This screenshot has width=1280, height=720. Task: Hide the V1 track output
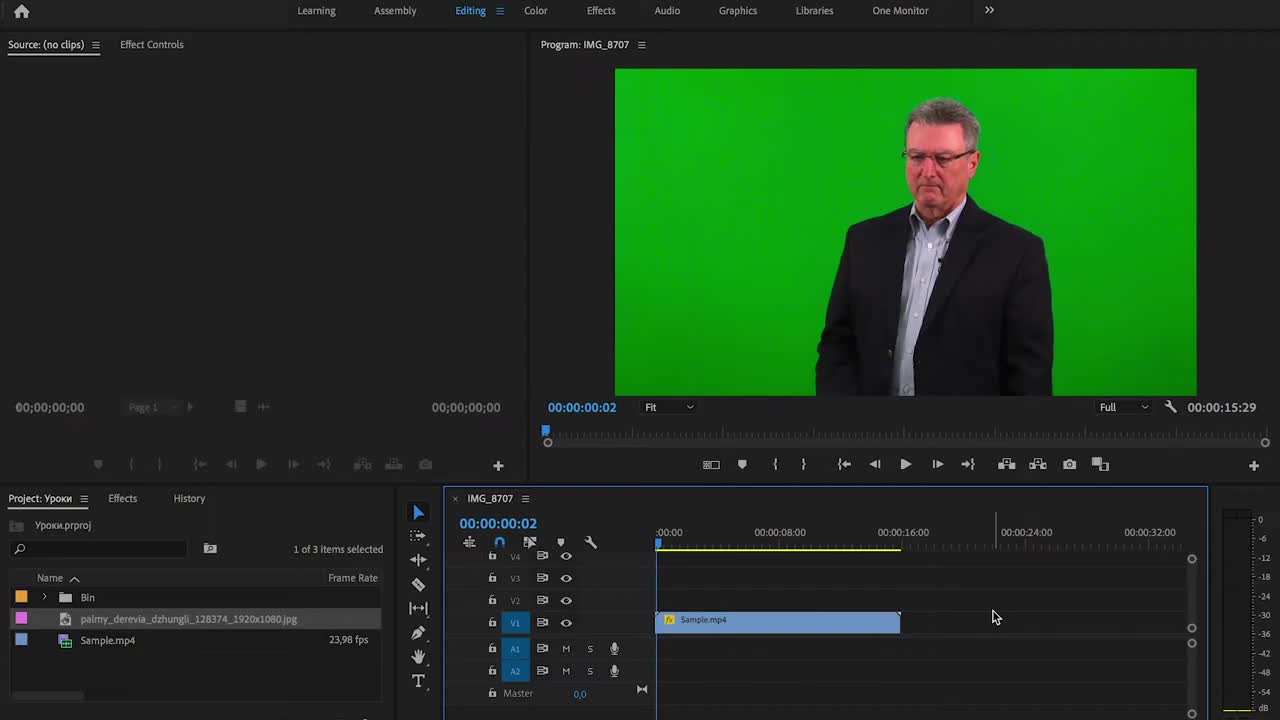[566, 623]
